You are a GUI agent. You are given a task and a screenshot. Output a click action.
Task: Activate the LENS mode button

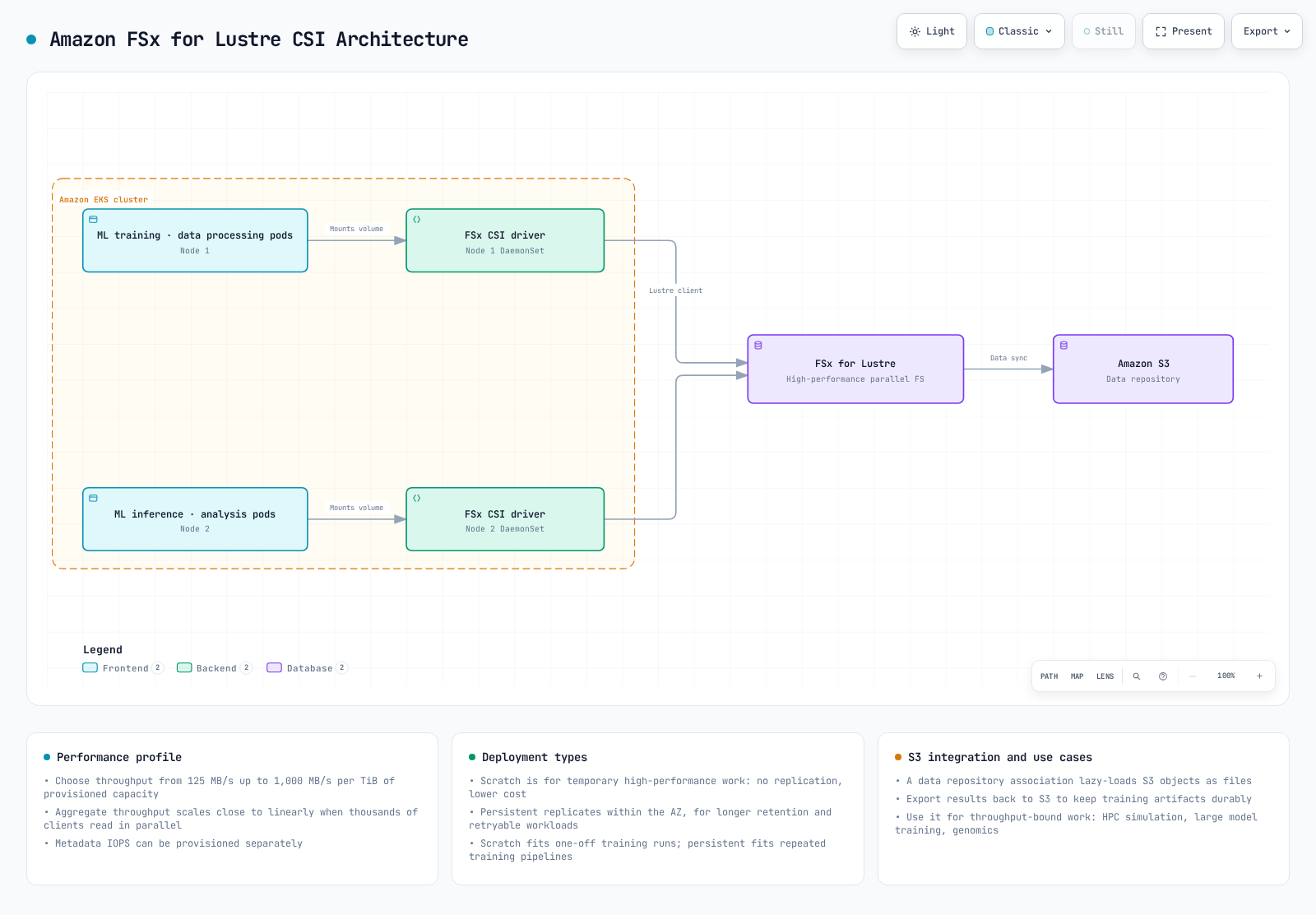pyautogui.click(x=1105, y=676)
